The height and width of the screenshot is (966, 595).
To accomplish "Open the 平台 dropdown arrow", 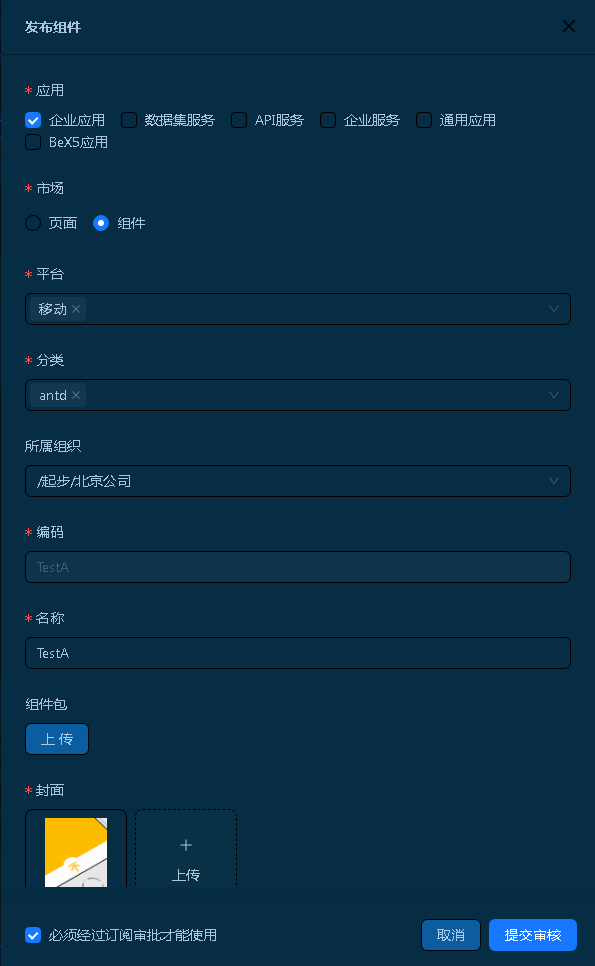I will pos(554,309).
